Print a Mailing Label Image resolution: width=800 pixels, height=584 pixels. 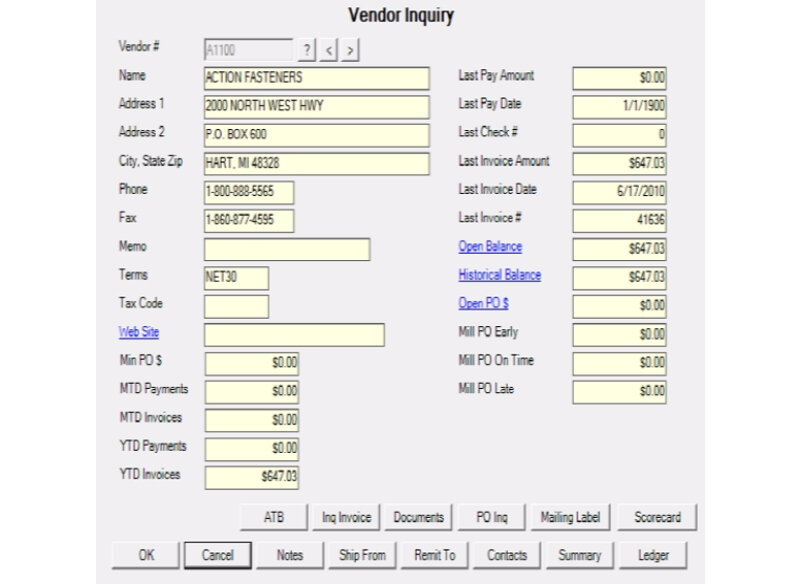tap(570, 517)
